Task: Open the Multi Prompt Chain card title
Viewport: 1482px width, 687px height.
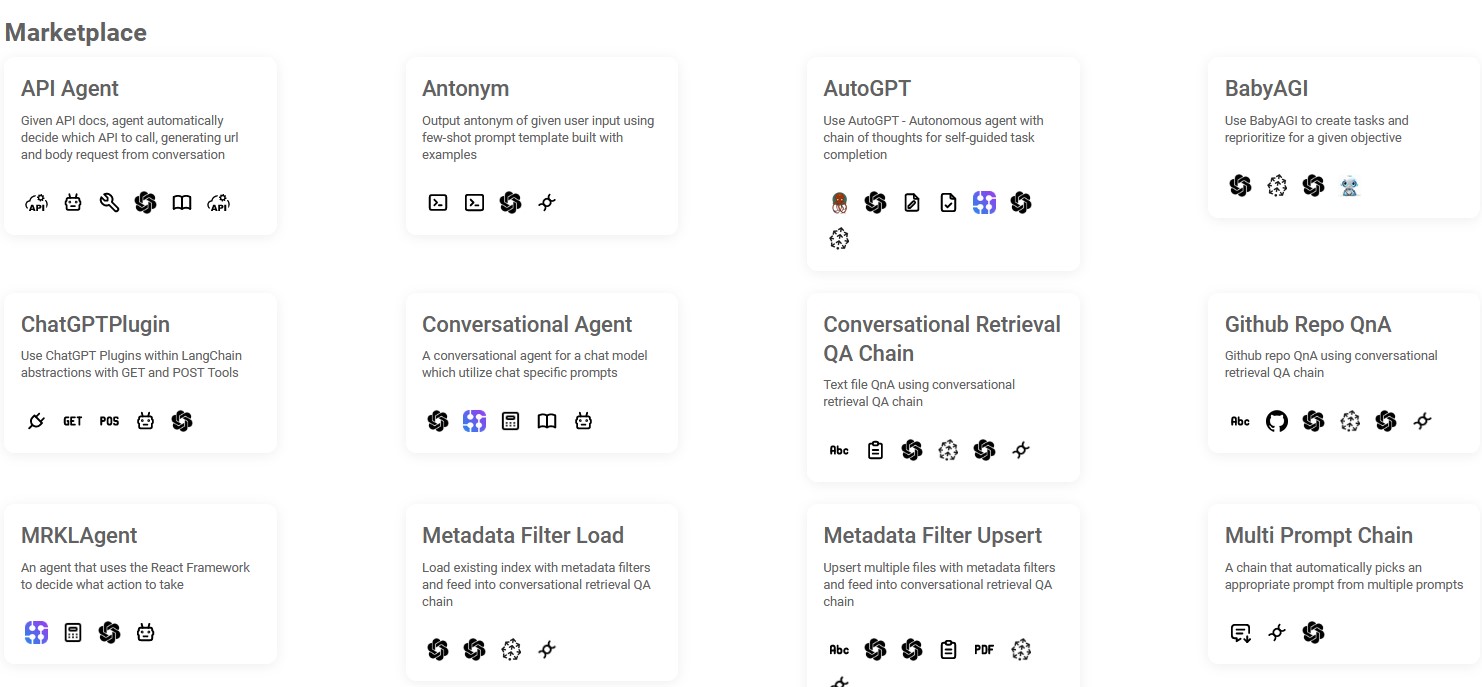Action: point(1318,535)
